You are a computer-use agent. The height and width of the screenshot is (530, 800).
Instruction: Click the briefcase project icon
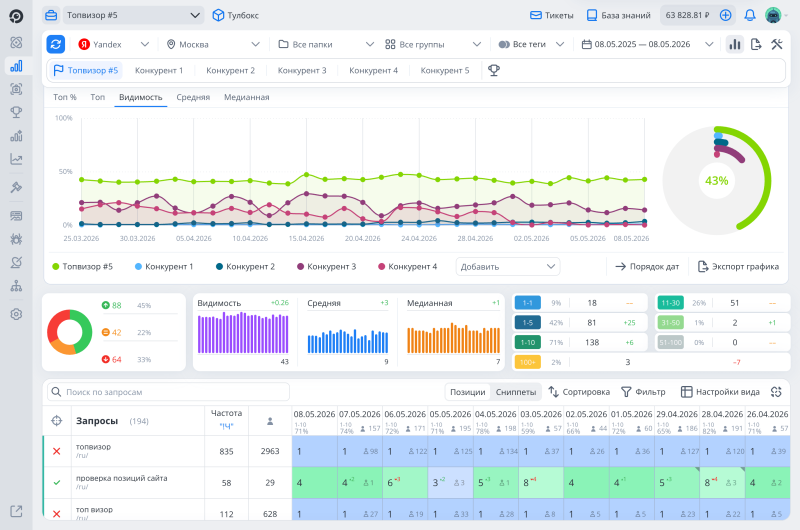click(x=51, y=15)
